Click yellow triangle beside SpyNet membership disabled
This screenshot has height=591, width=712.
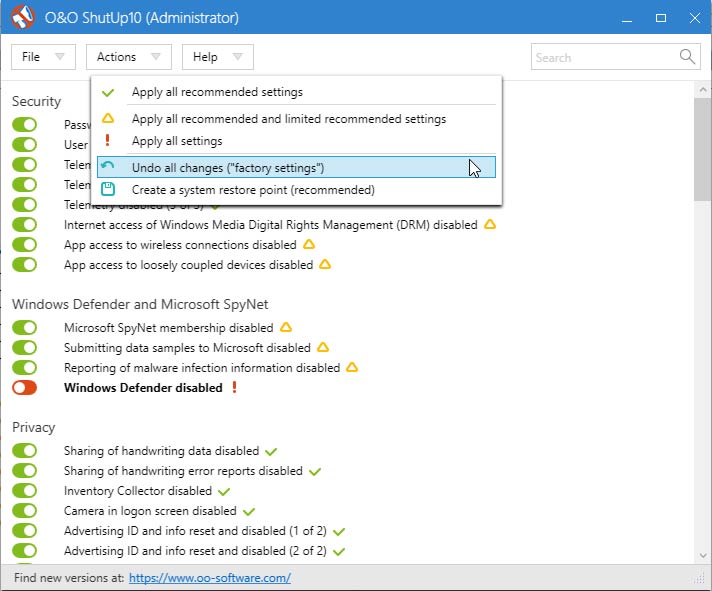[x=286, y=327]
